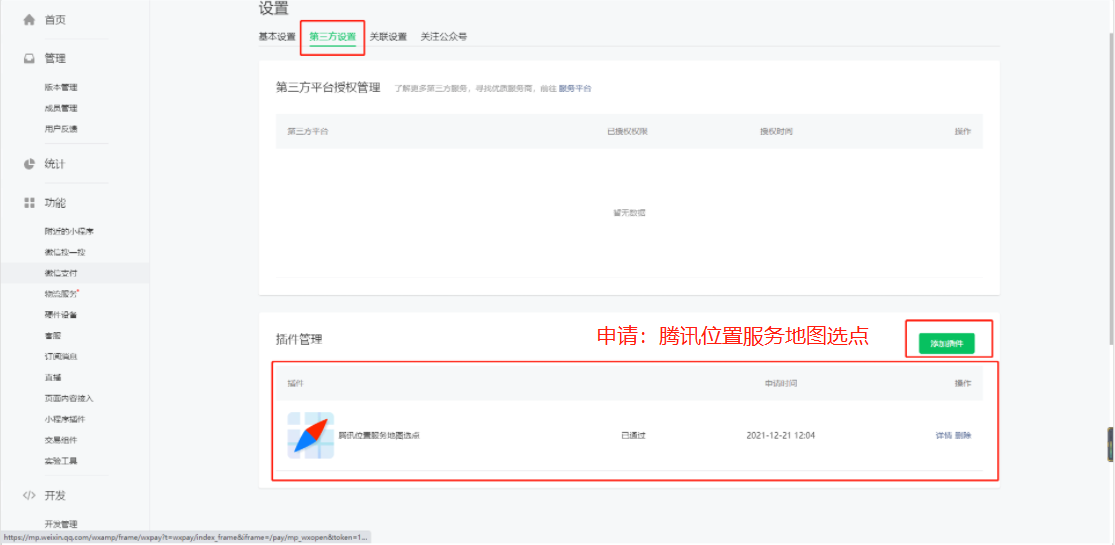The image size is (1115, 545).
Task: Click the 暂无数据 empty table message
Action: pyautogui.click(x=629, y=212)
